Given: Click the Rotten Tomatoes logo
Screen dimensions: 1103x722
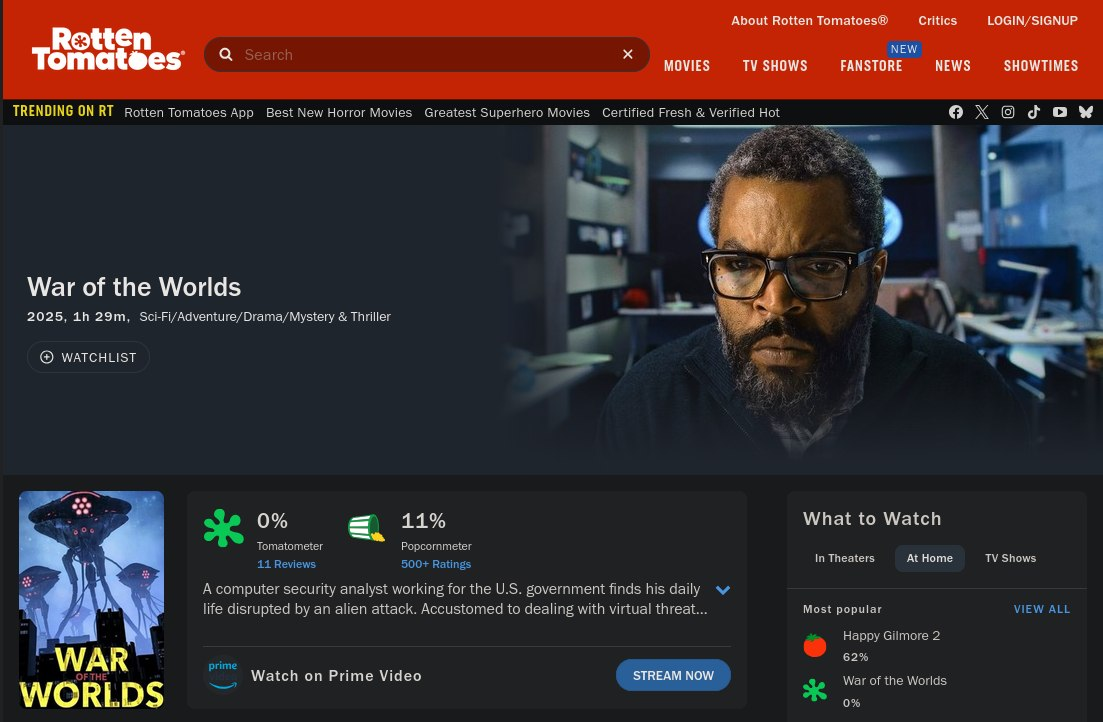Looking at the screenshot, I should 108,49.
